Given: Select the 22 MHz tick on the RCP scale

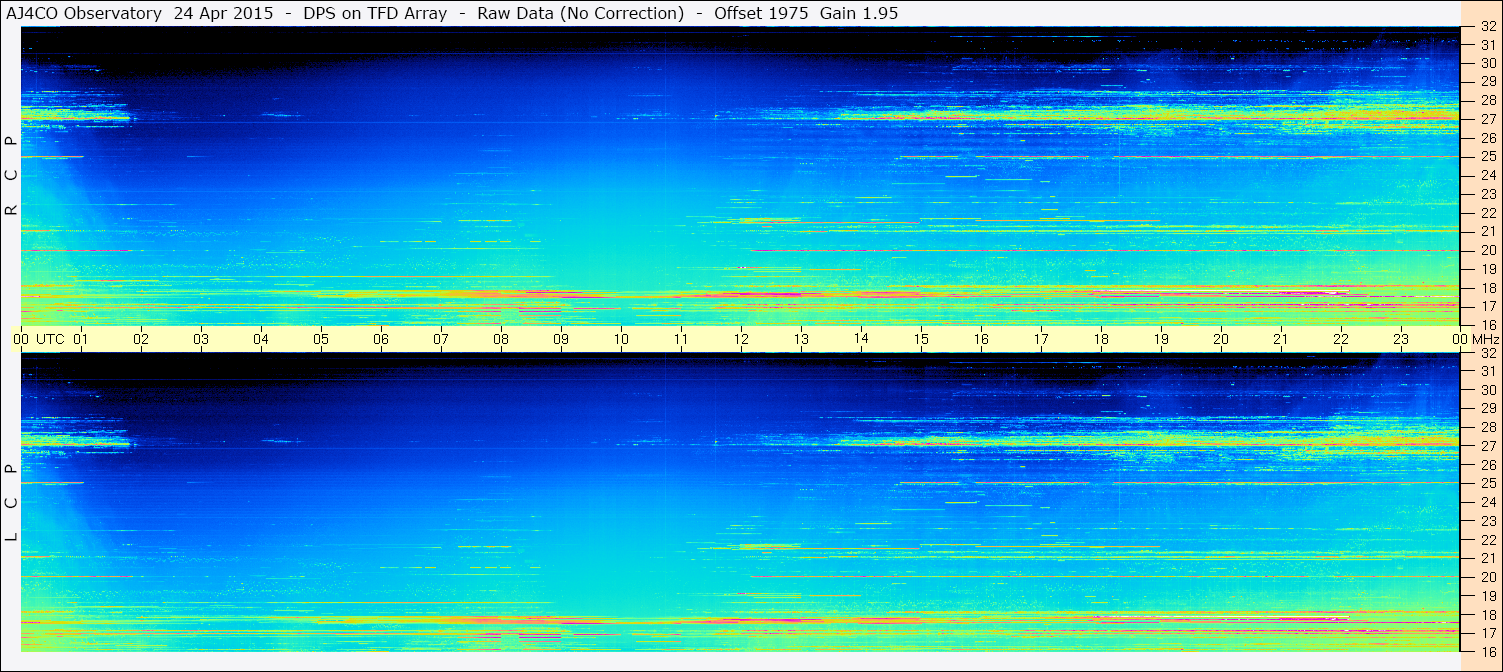Looking at the screenshot, I should pos(1487,213).
